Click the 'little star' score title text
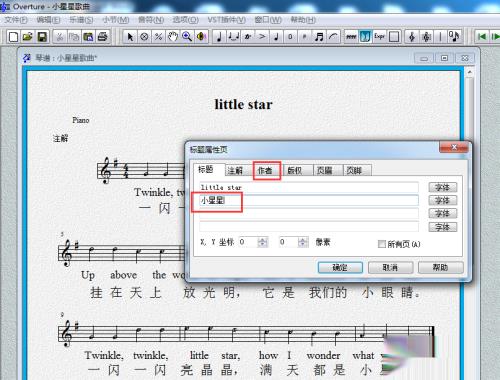Viewport: 500px width, 380px height. pos(243,104)
